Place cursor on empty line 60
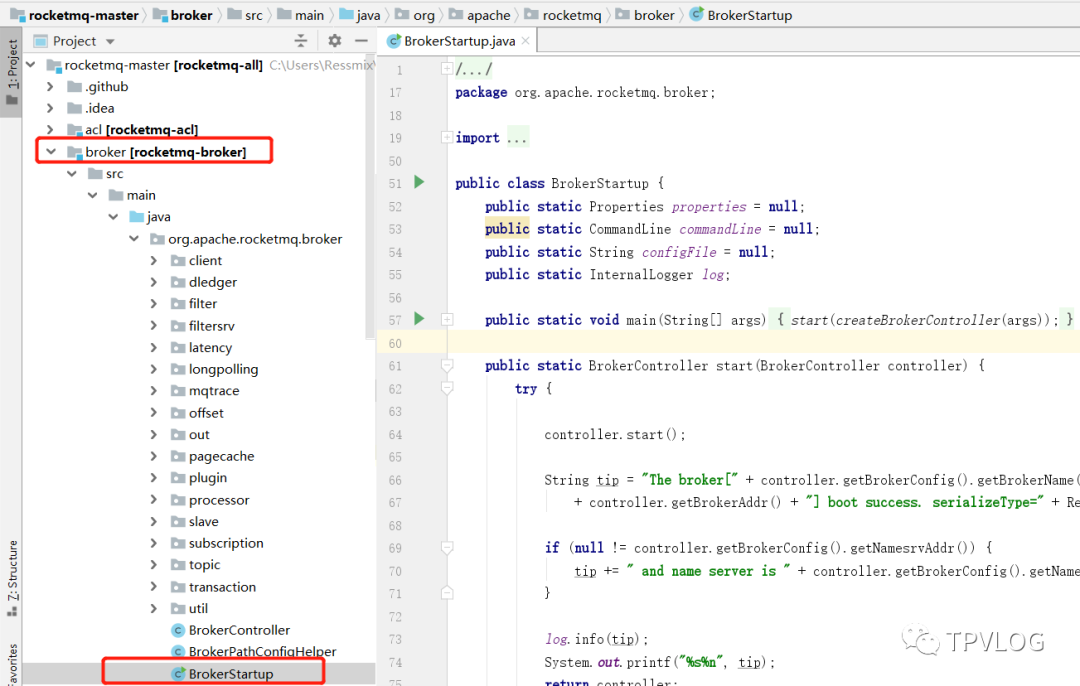 coord(700,343)
